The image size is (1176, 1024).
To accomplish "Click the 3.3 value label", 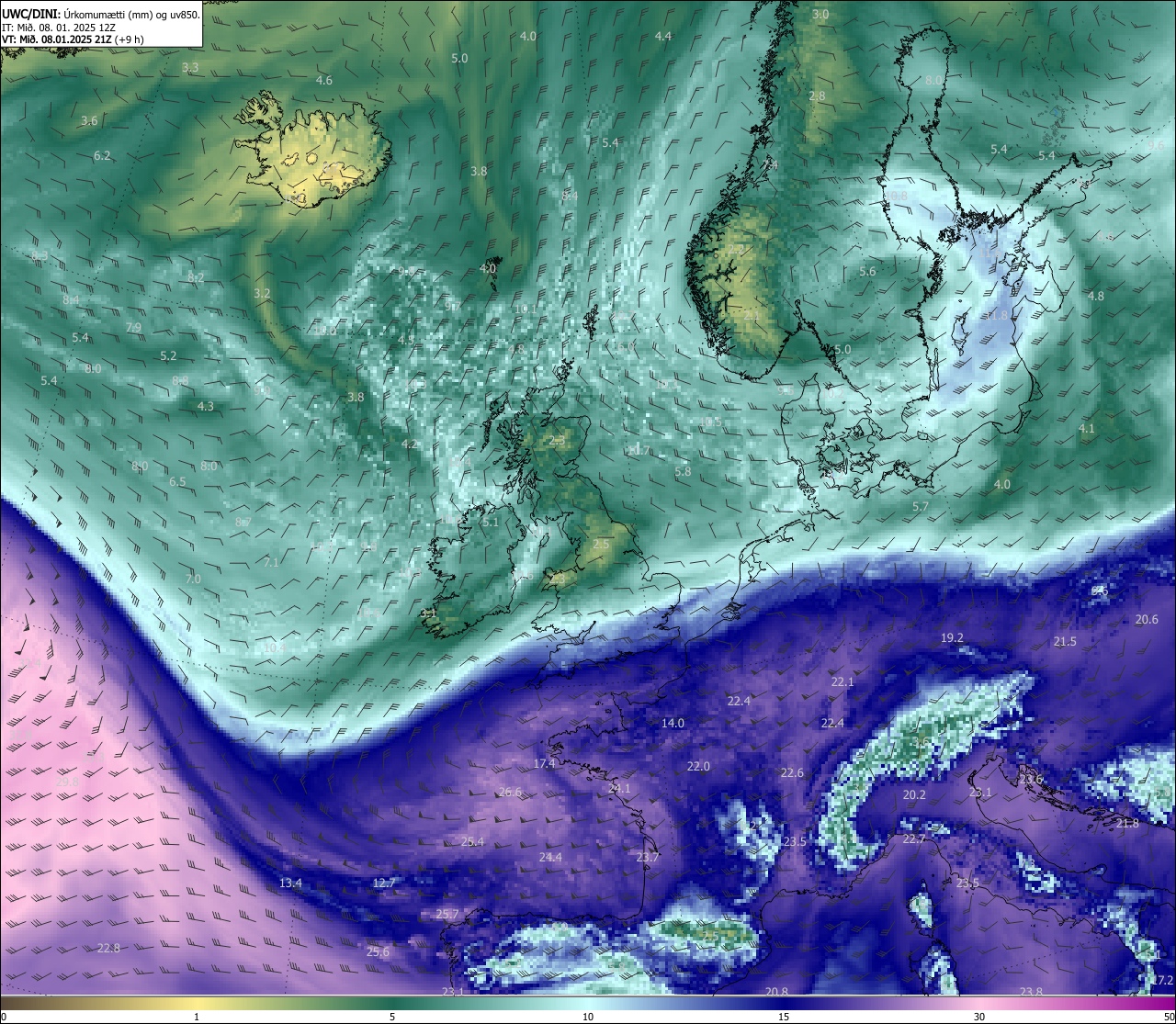I will 190,67.
